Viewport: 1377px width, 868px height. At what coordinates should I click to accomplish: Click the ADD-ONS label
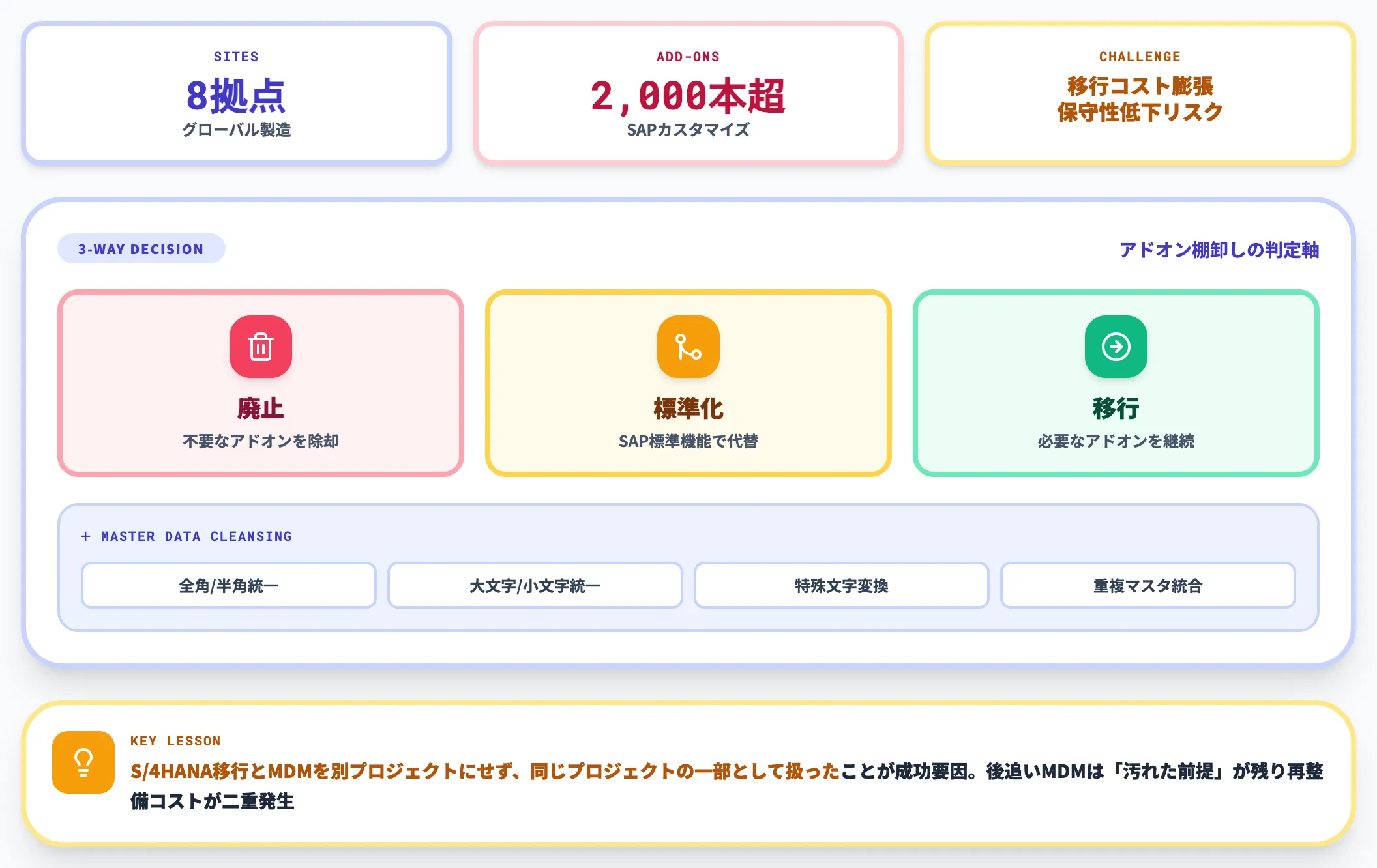pyautogui.click(x=688, y=57)
